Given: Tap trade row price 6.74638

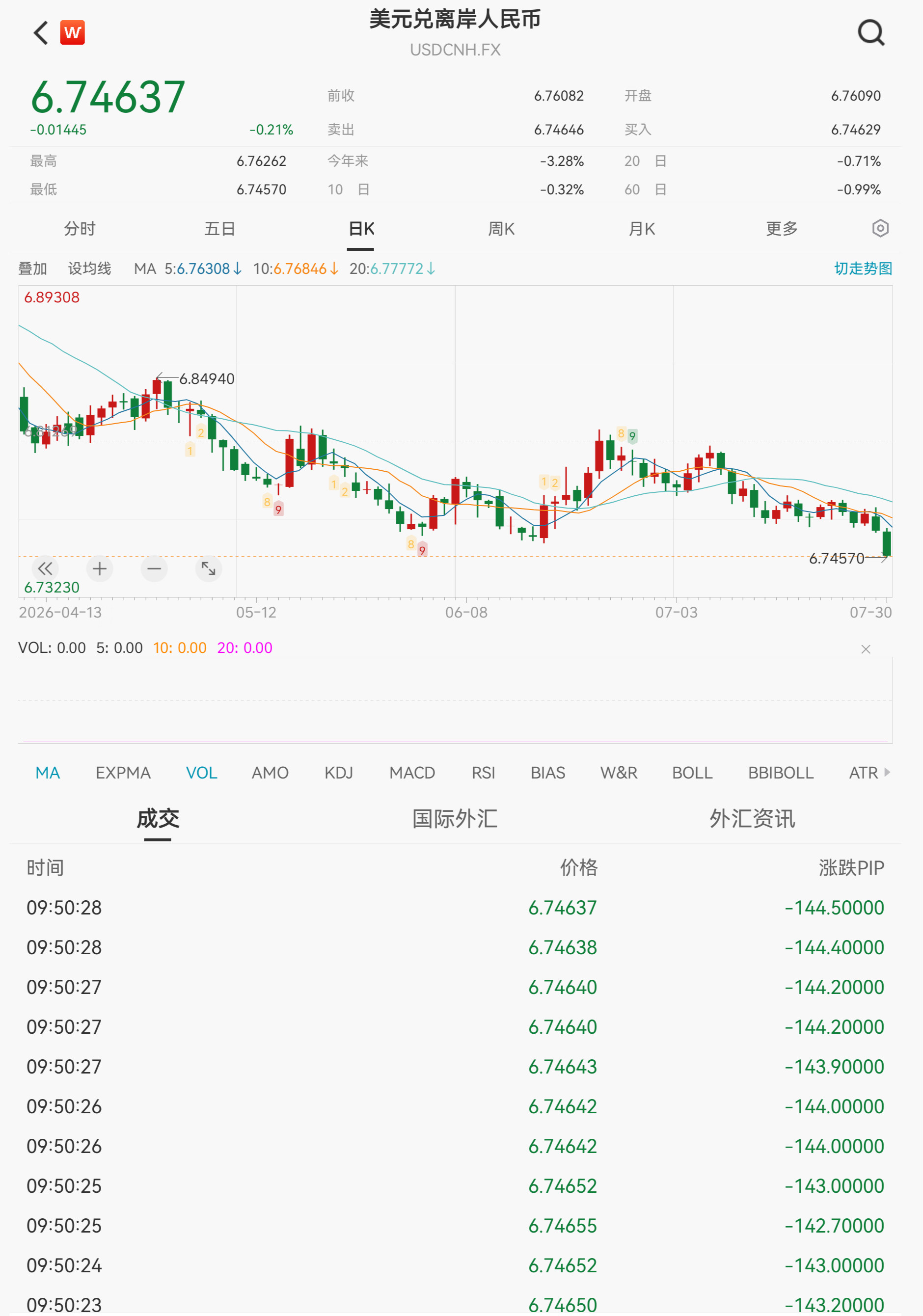Looking at the screenshot, I should [x=563, y=947].
